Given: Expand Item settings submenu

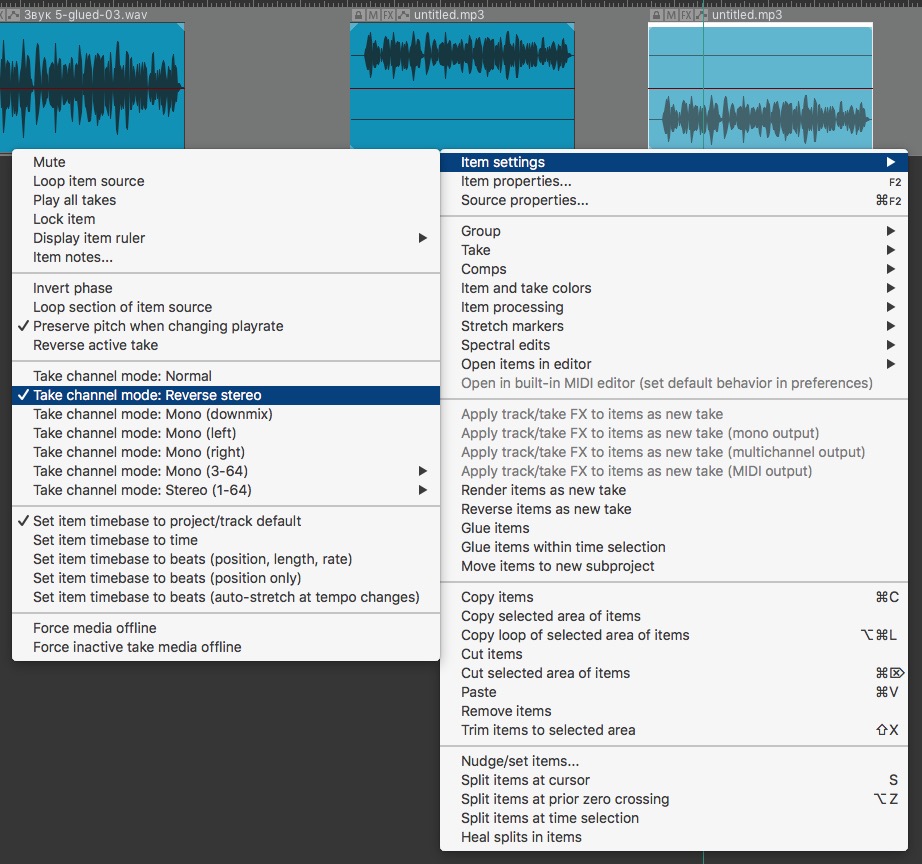Looking at the screenshot, I should (674, 162).
